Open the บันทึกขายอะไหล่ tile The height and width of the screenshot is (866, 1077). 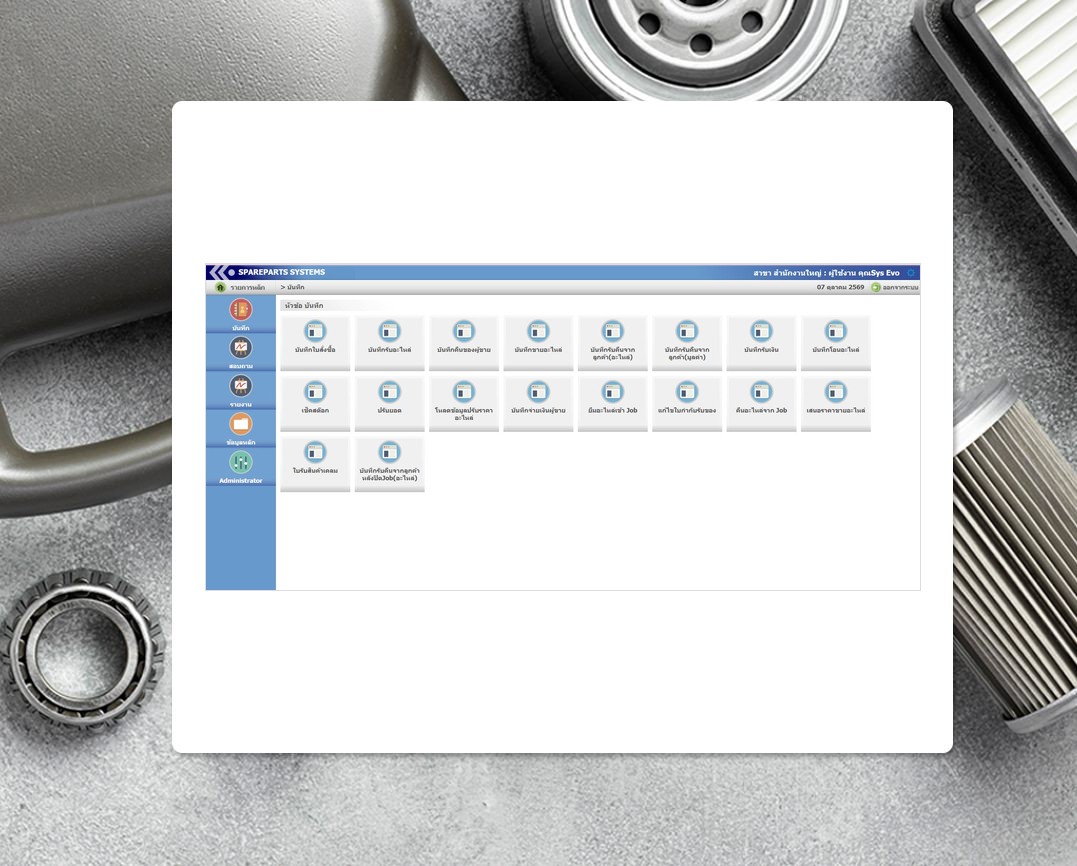[538, 343]
